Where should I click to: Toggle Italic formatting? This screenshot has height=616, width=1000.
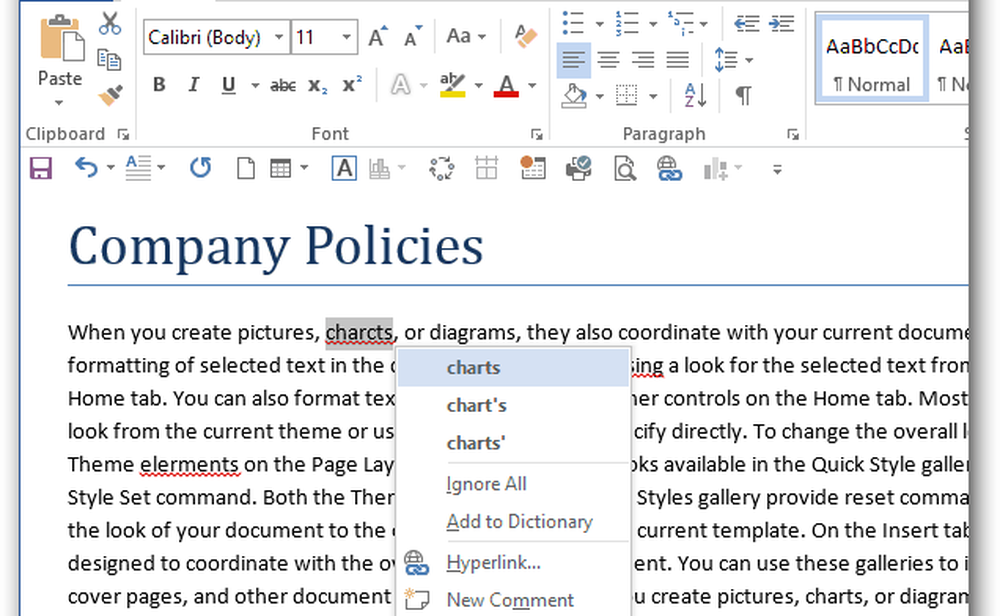click(x=193, y=86)
